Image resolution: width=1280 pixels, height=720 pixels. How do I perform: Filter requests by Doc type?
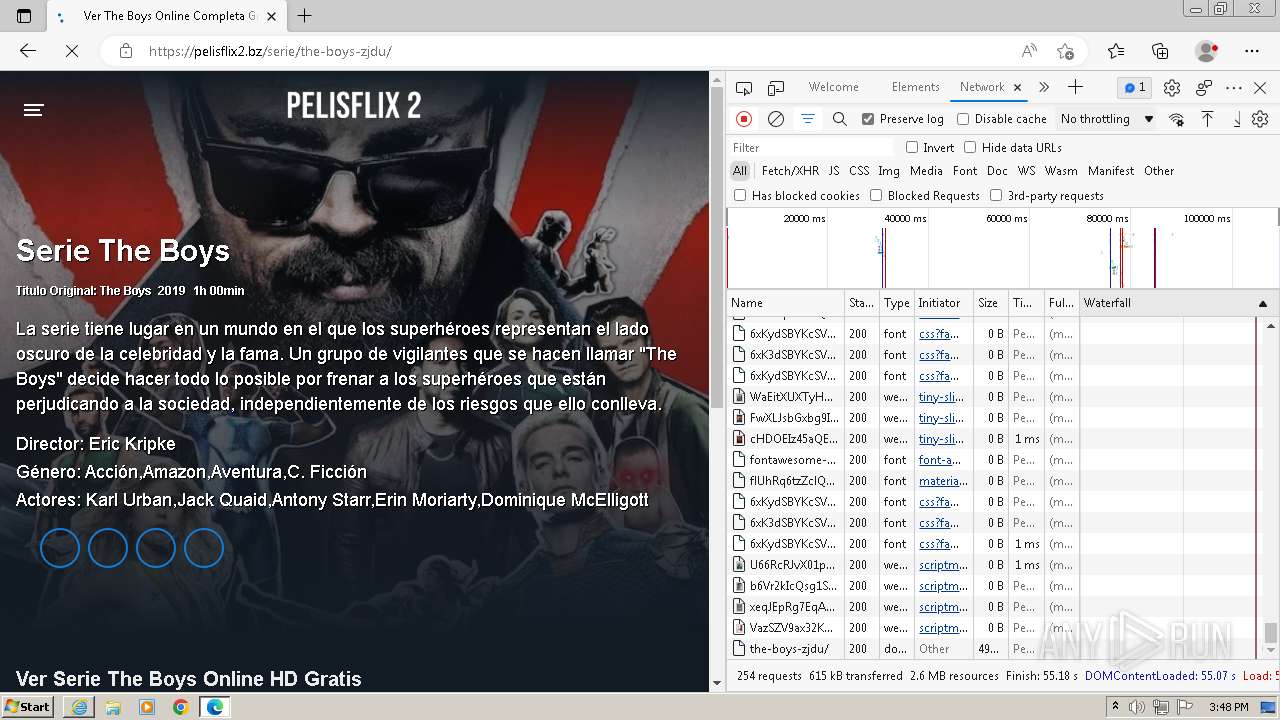(x=997, y=171)
